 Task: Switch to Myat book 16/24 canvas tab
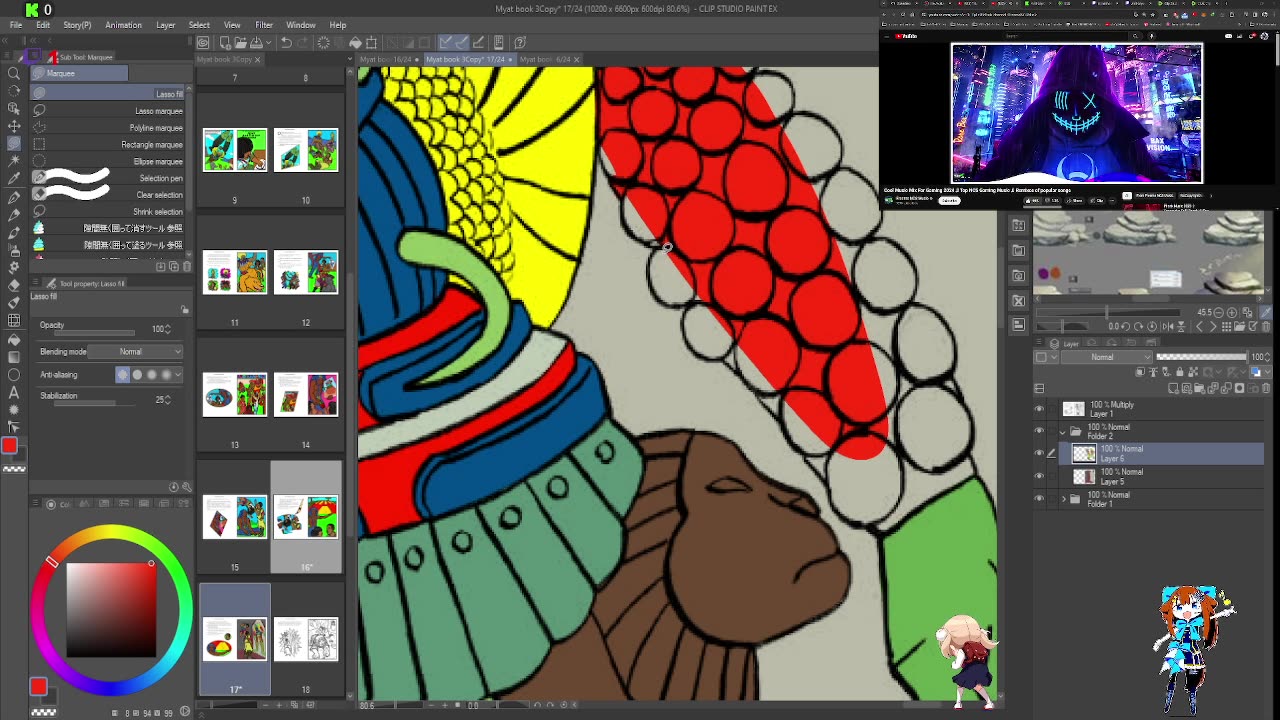[390, 59]
